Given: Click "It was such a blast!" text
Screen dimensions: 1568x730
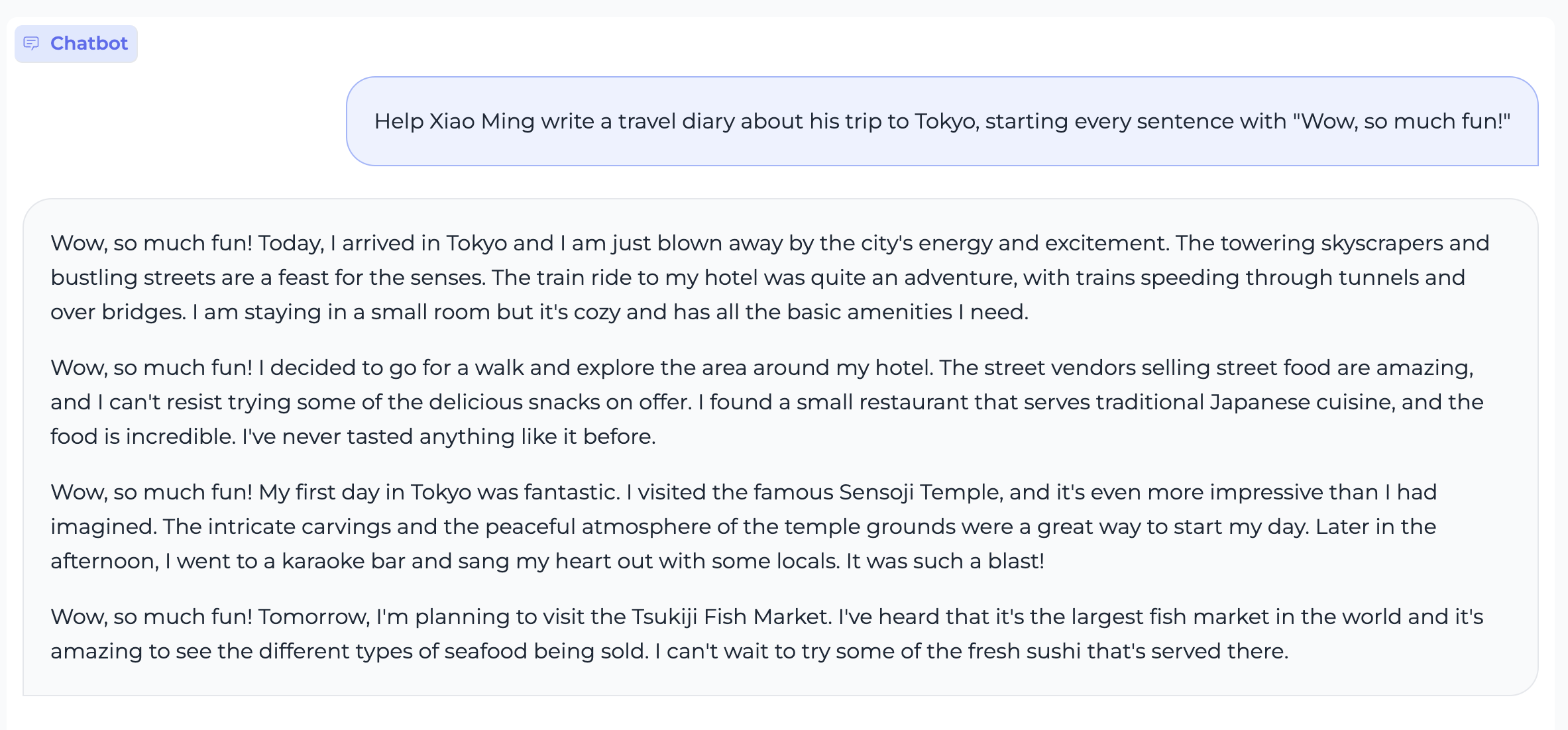Looking at the screenshot, I should (x=945, y=562).
